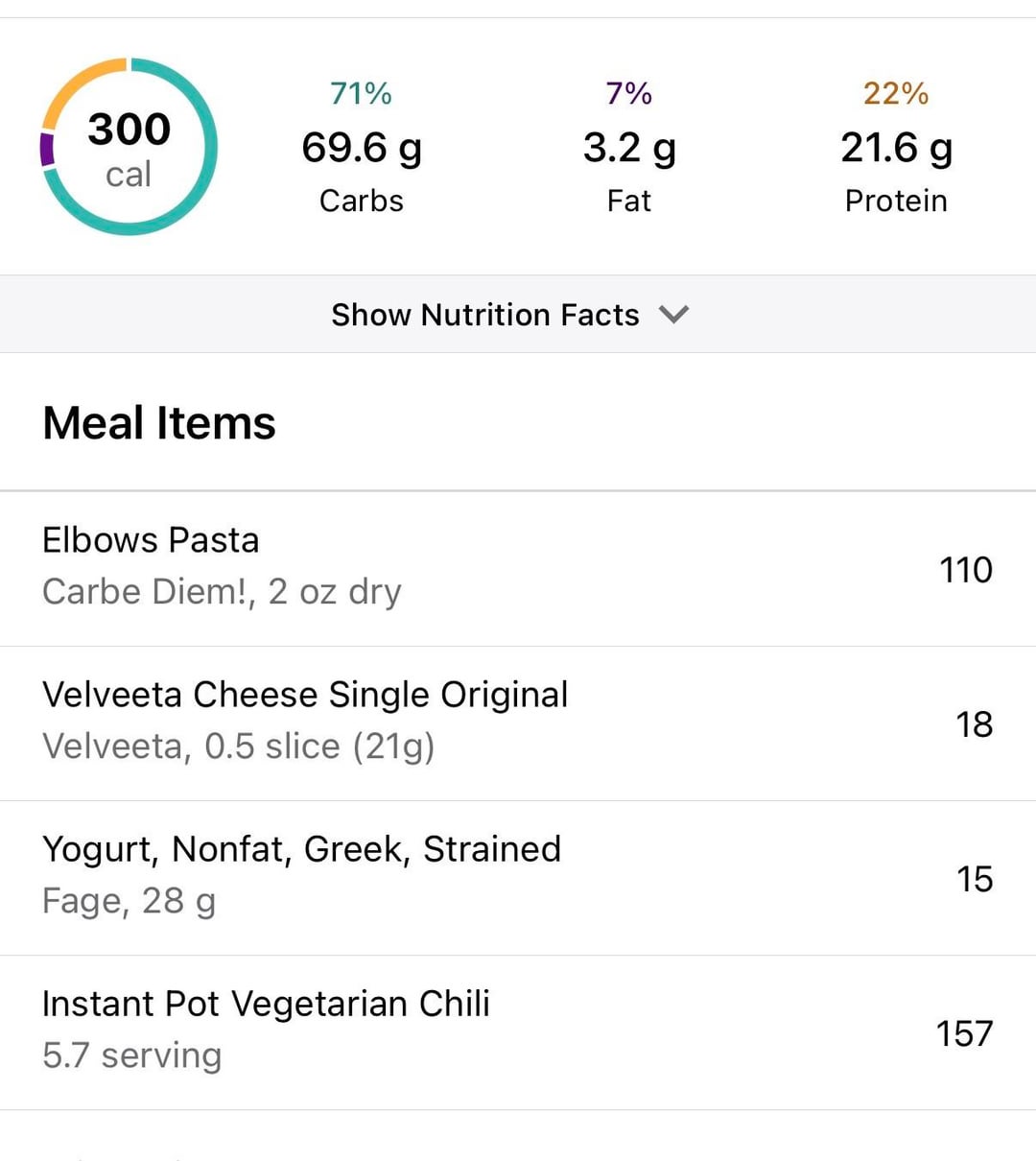Tap the Meal Items heading
This screenshot has height=1161, width=1036.
tap(159, 423)
